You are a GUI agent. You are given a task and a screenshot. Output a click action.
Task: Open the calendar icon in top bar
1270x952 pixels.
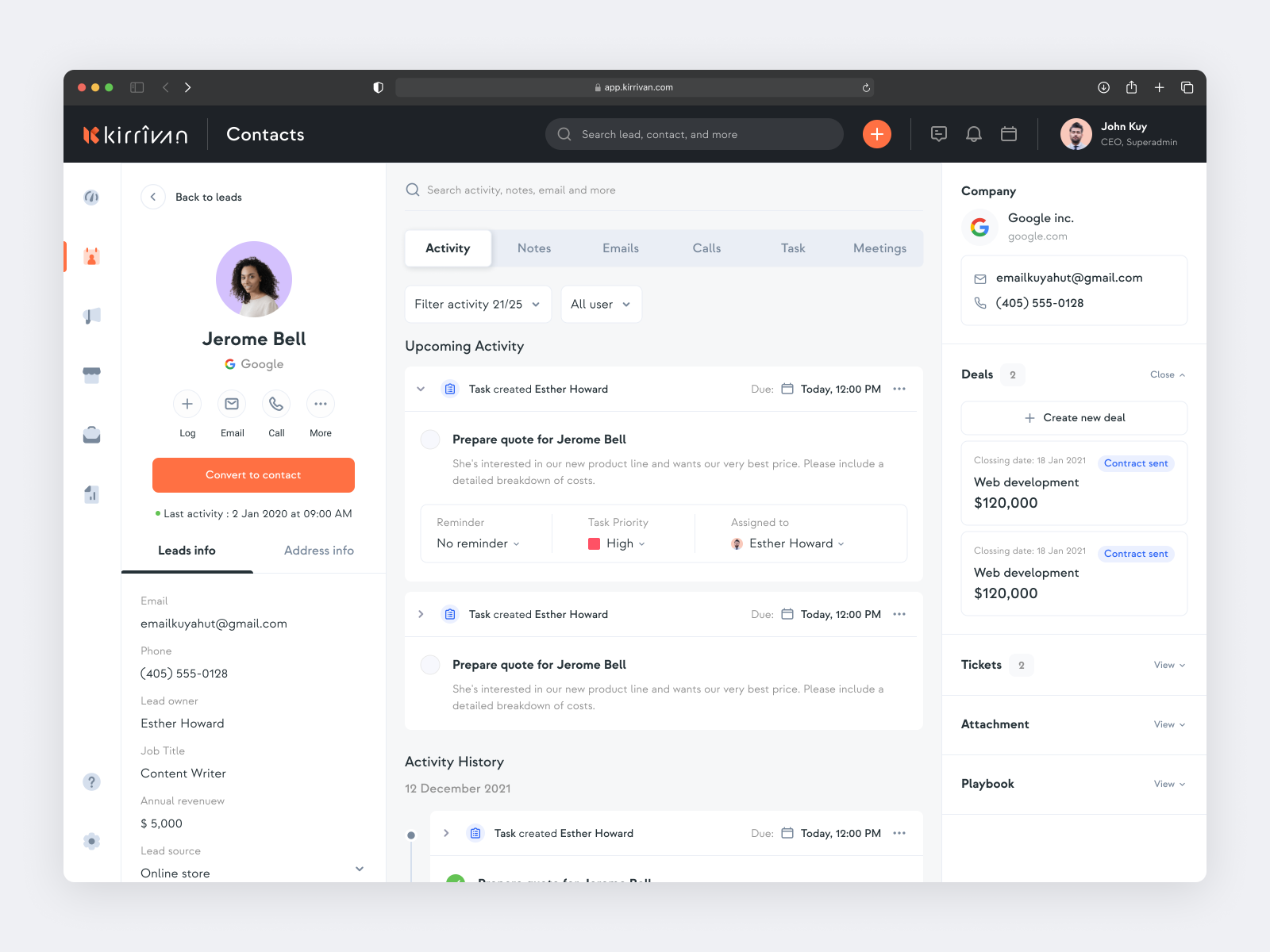1009,133
